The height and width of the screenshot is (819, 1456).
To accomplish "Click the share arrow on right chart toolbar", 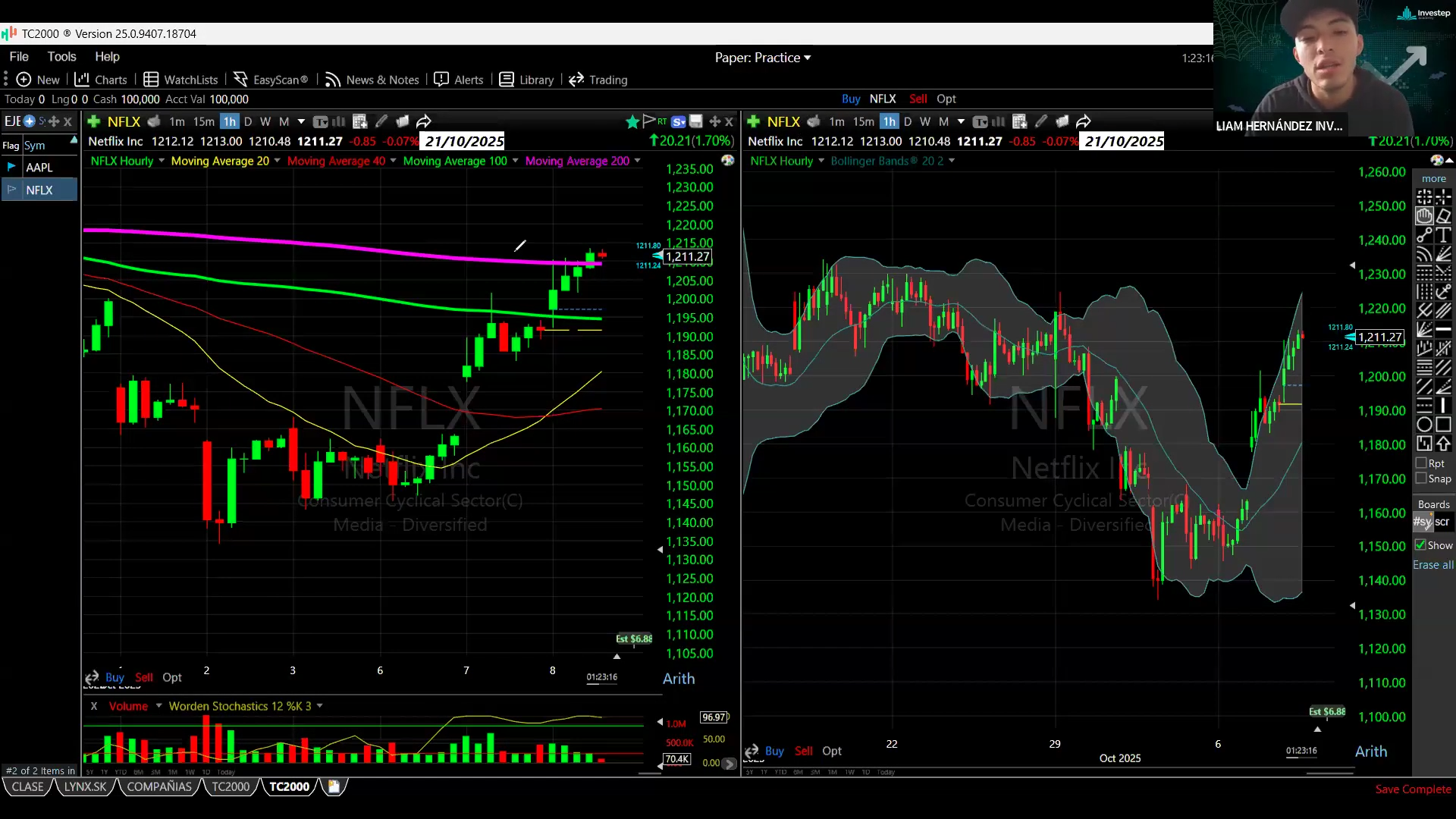I will pyautogui.click(x=1084, y=121).
